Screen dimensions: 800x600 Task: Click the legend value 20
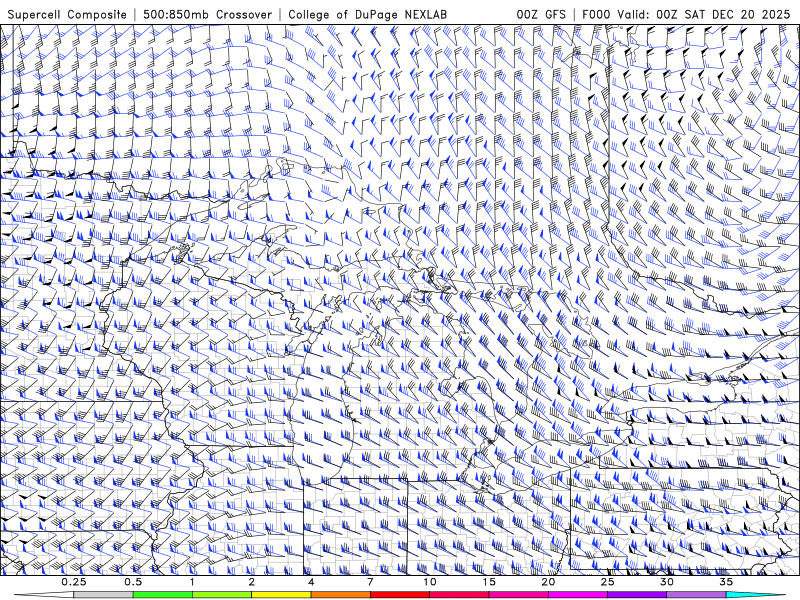pyautogui.click(x=548, y=582)
